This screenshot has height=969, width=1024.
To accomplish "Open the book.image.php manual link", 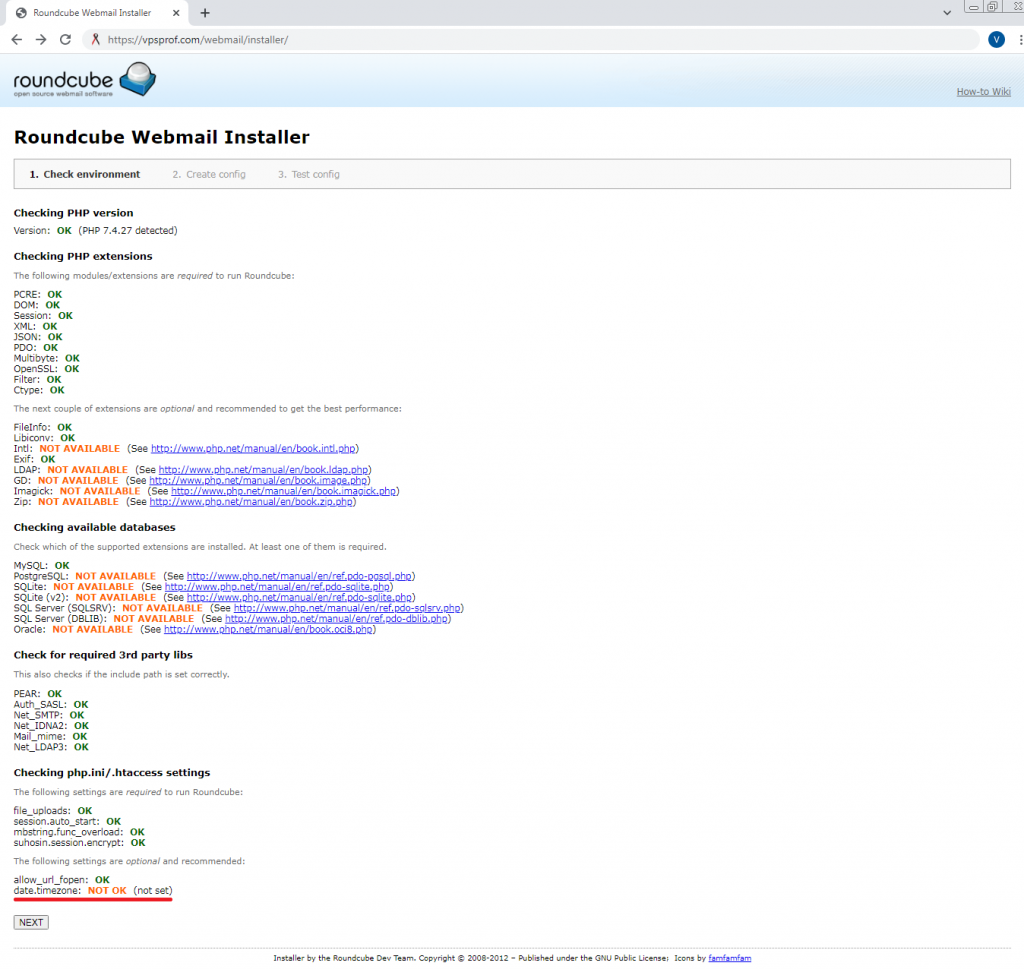I will click(x=258, y=481).
